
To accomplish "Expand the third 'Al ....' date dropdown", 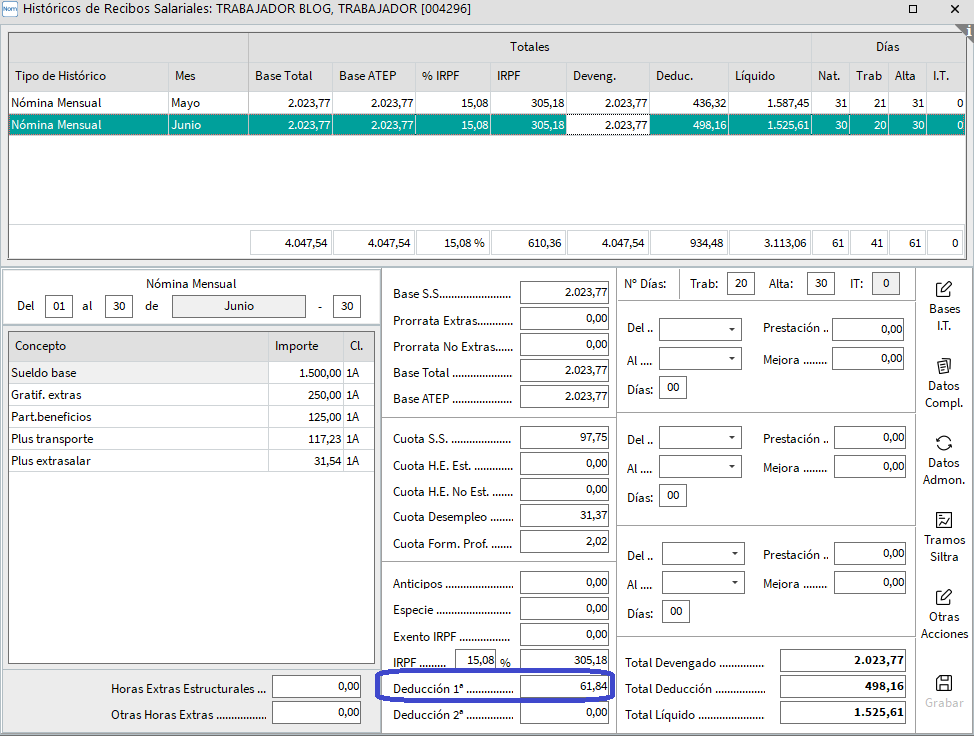I will (x=734, y=583).
